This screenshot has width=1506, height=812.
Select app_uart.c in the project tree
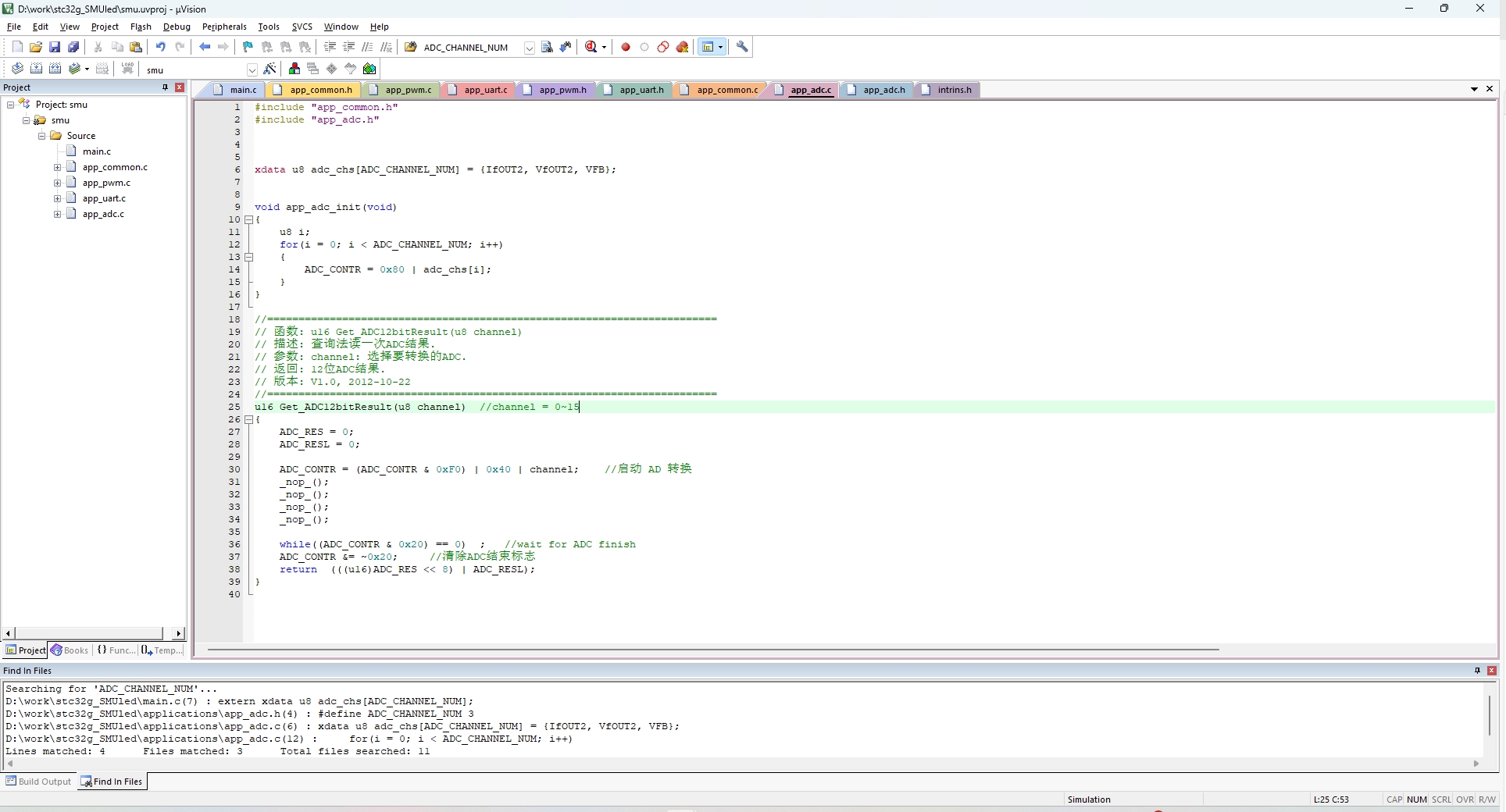104,198
